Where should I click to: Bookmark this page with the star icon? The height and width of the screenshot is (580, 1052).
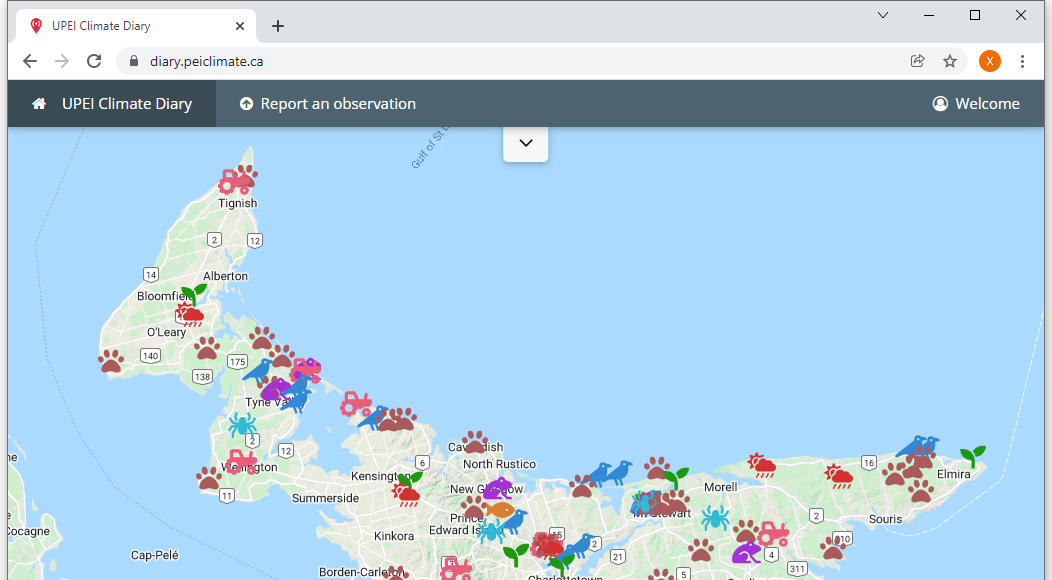pyautogui.click(x=950, y=61)
